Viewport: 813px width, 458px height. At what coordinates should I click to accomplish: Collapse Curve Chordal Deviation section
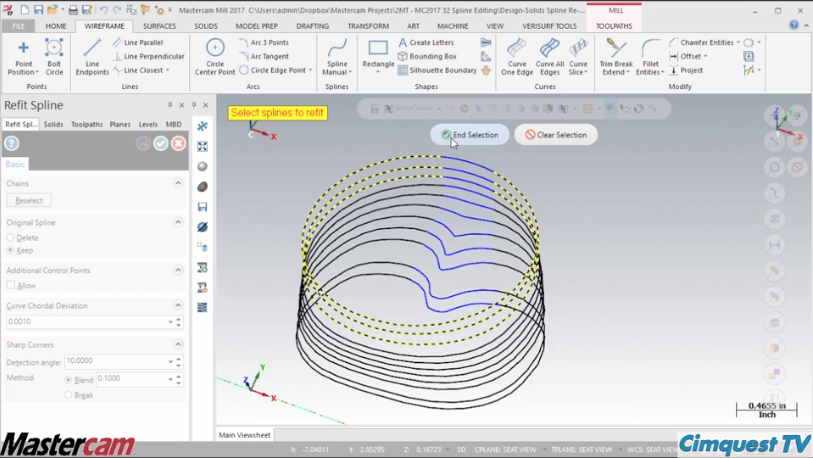(178, 305)
